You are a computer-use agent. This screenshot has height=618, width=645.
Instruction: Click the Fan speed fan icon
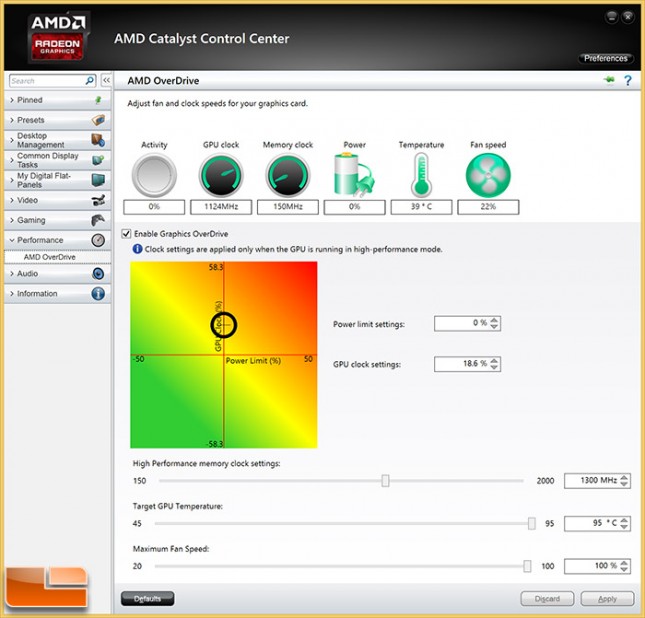488,175
